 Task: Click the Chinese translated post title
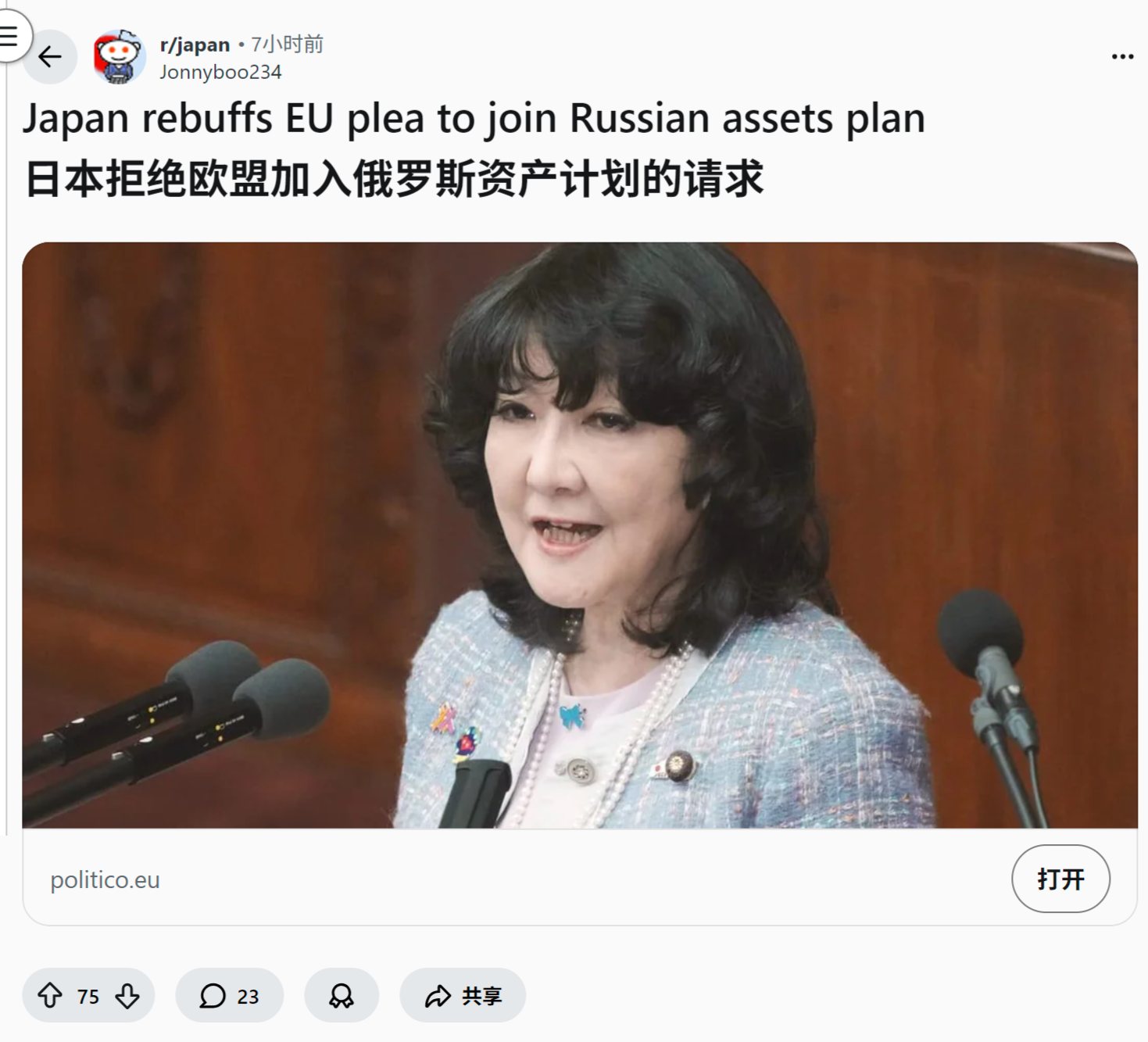pyautogui.click(x=394, y=179)
